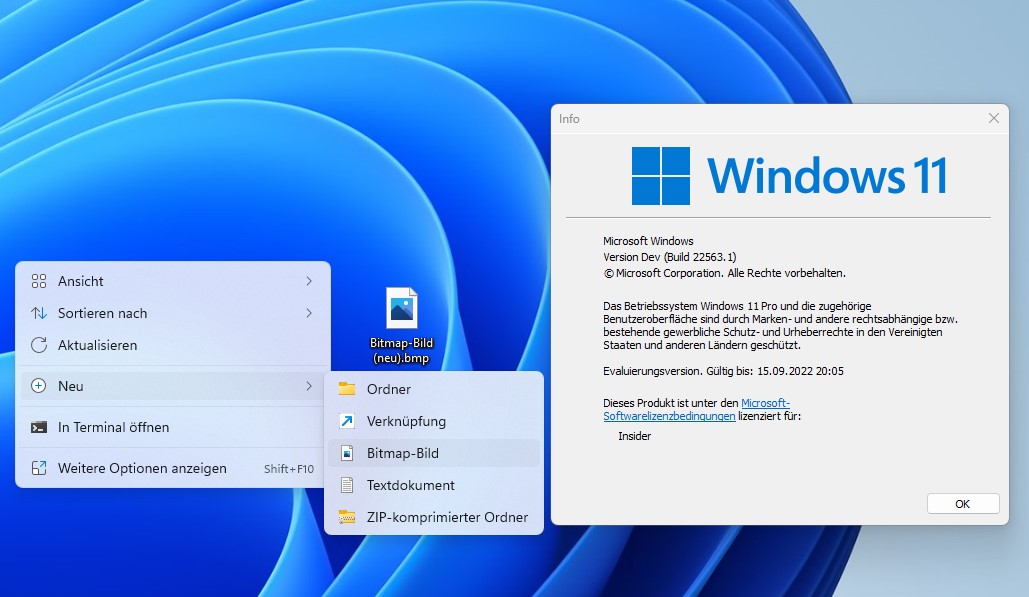Image resolution: width=1029 pixels, height=597 pixels.
Task: Select In Terminal öffnen
Action: (x=173, y=427)
